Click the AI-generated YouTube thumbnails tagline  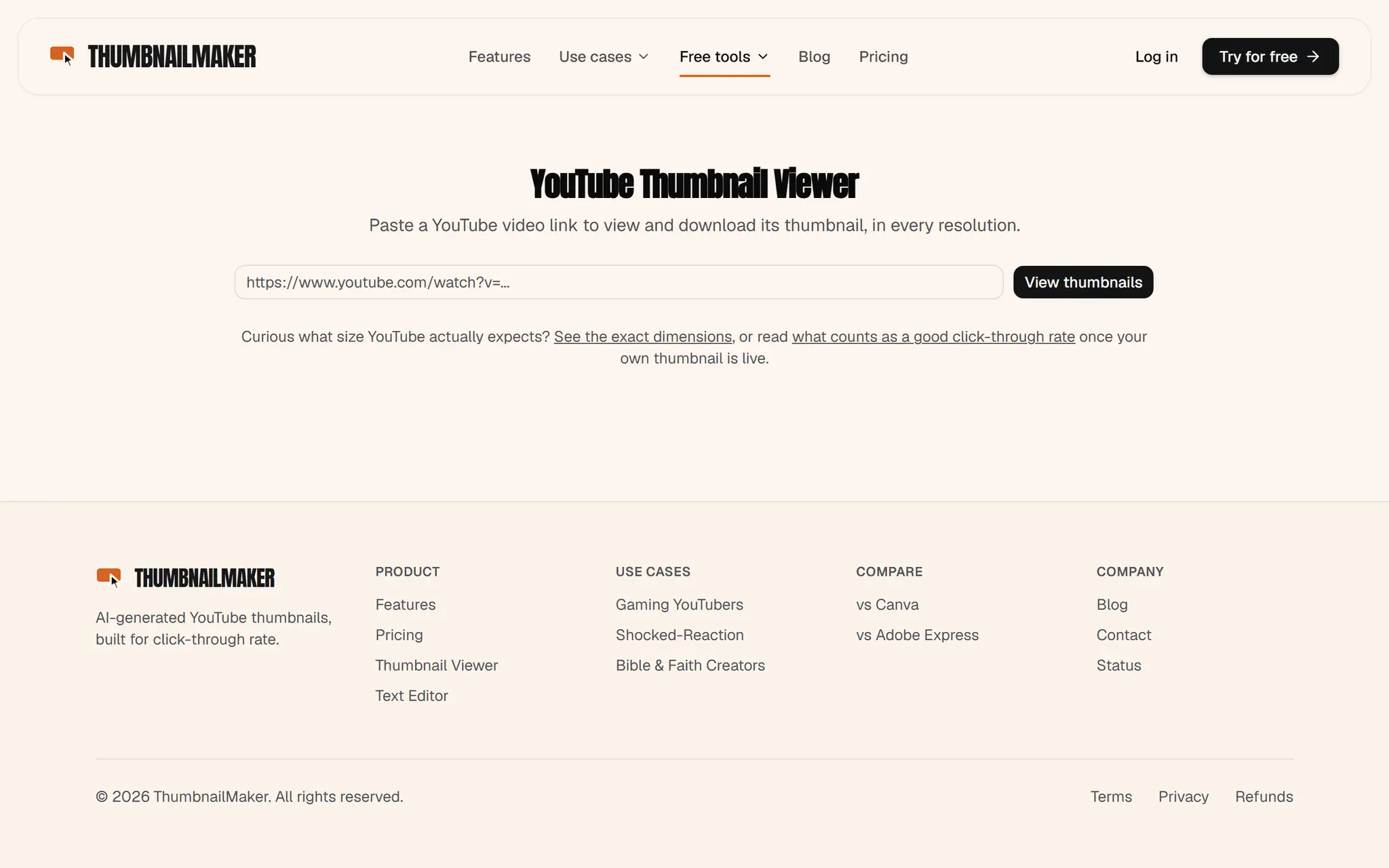pos(214,628)
